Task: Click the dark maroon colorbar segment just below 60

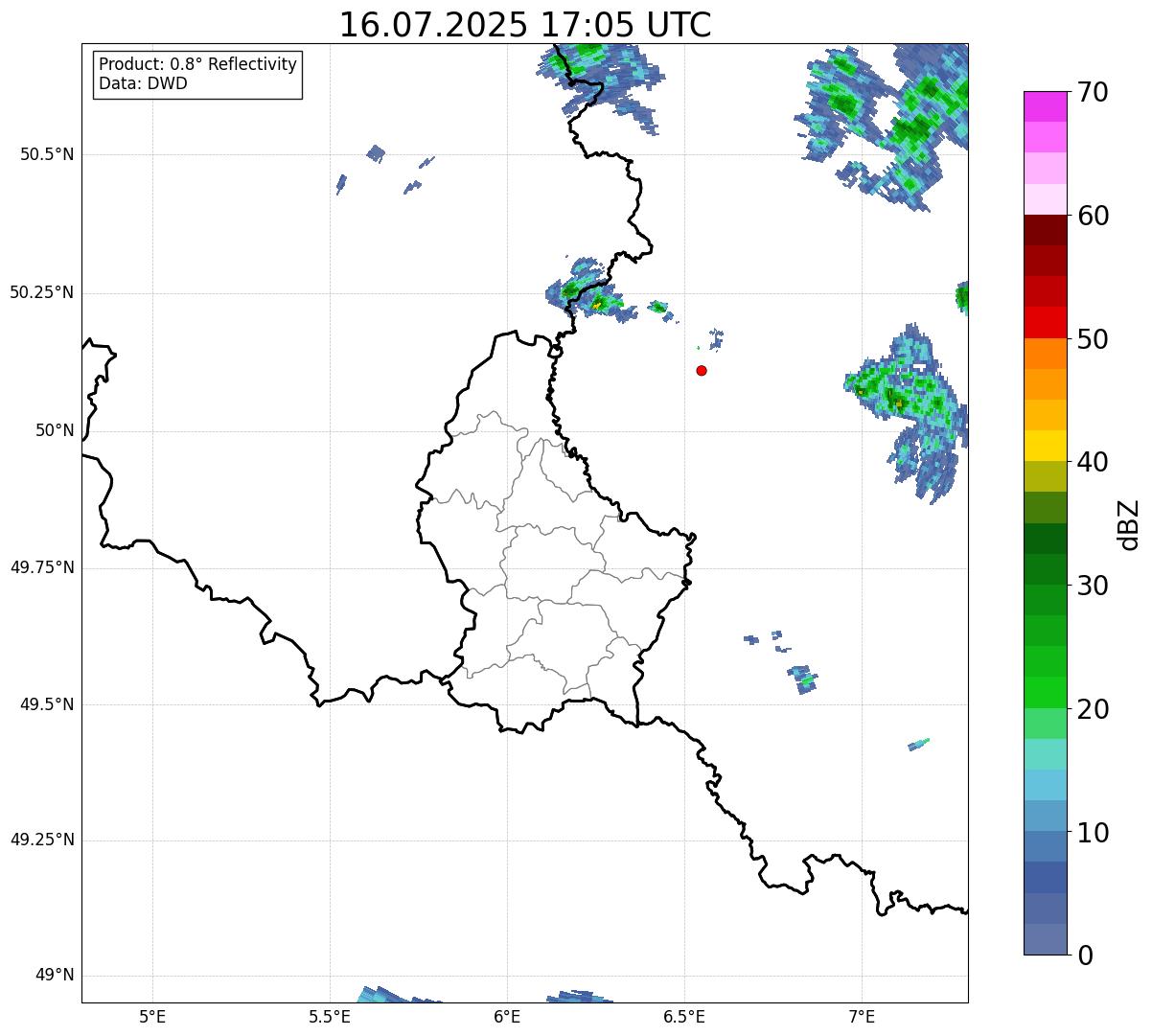Action: click(x=1046, y=230)
